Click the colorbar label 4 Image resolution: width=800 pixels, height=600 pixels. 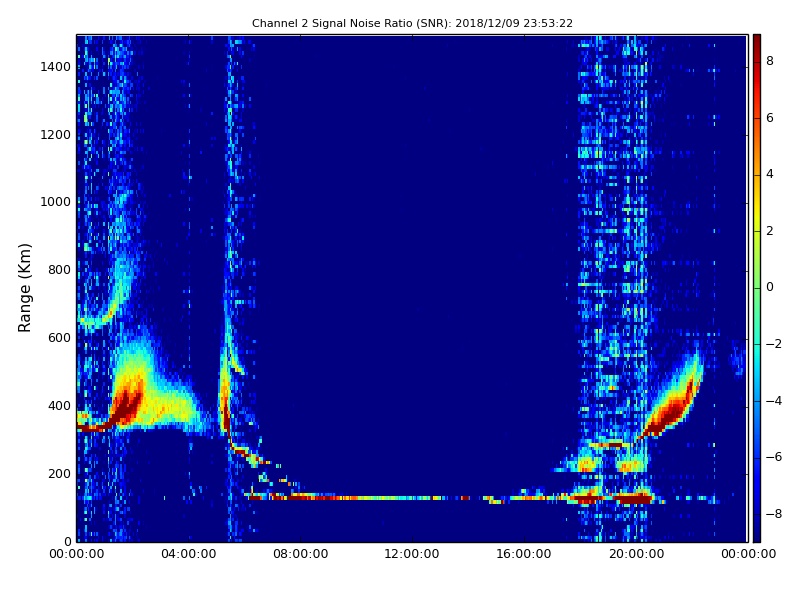pyautogui.click(x=770, y=174)
